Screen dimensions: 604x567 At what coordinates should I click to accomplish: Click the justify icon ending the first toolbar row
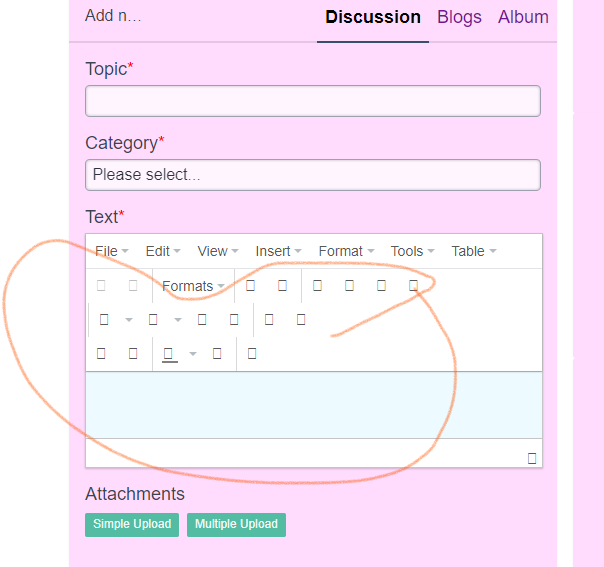point(413,286)
